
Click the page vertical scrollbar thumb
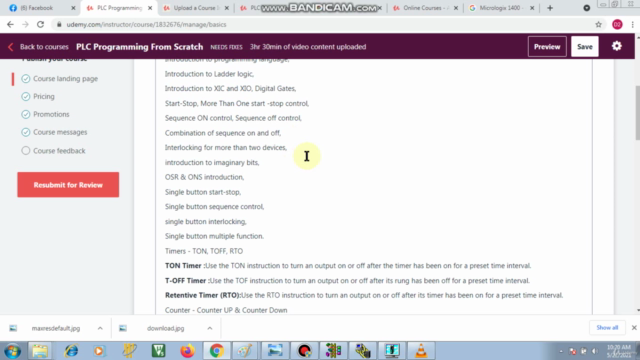637,113
